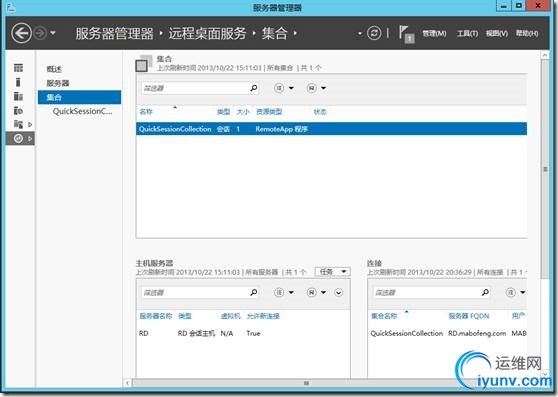
Task: Select 集合 in the navigation pane
Action: [79, 97]
